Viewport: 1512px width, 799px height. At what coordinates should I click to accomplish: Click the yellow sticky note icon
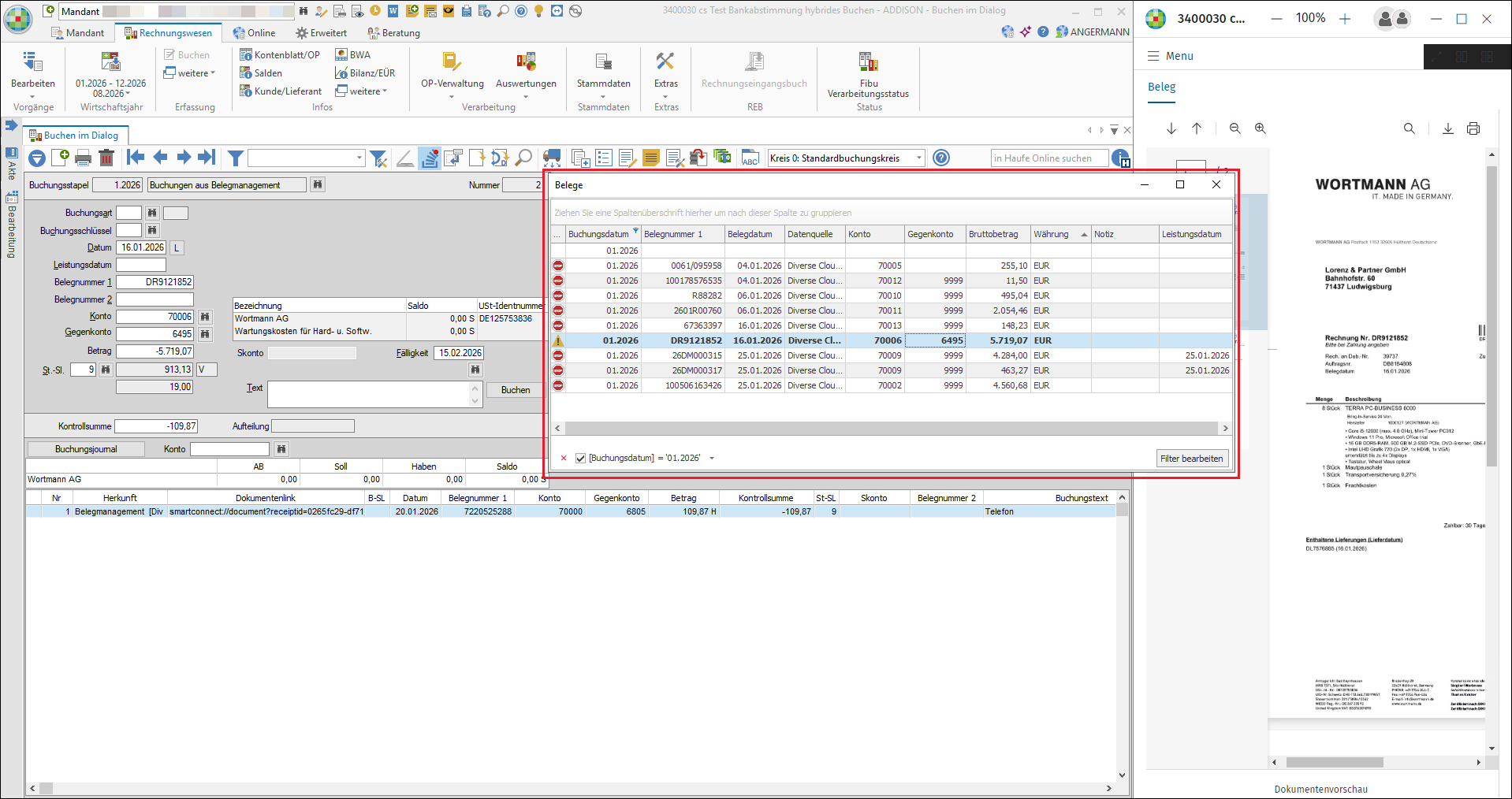coord(651,158)
